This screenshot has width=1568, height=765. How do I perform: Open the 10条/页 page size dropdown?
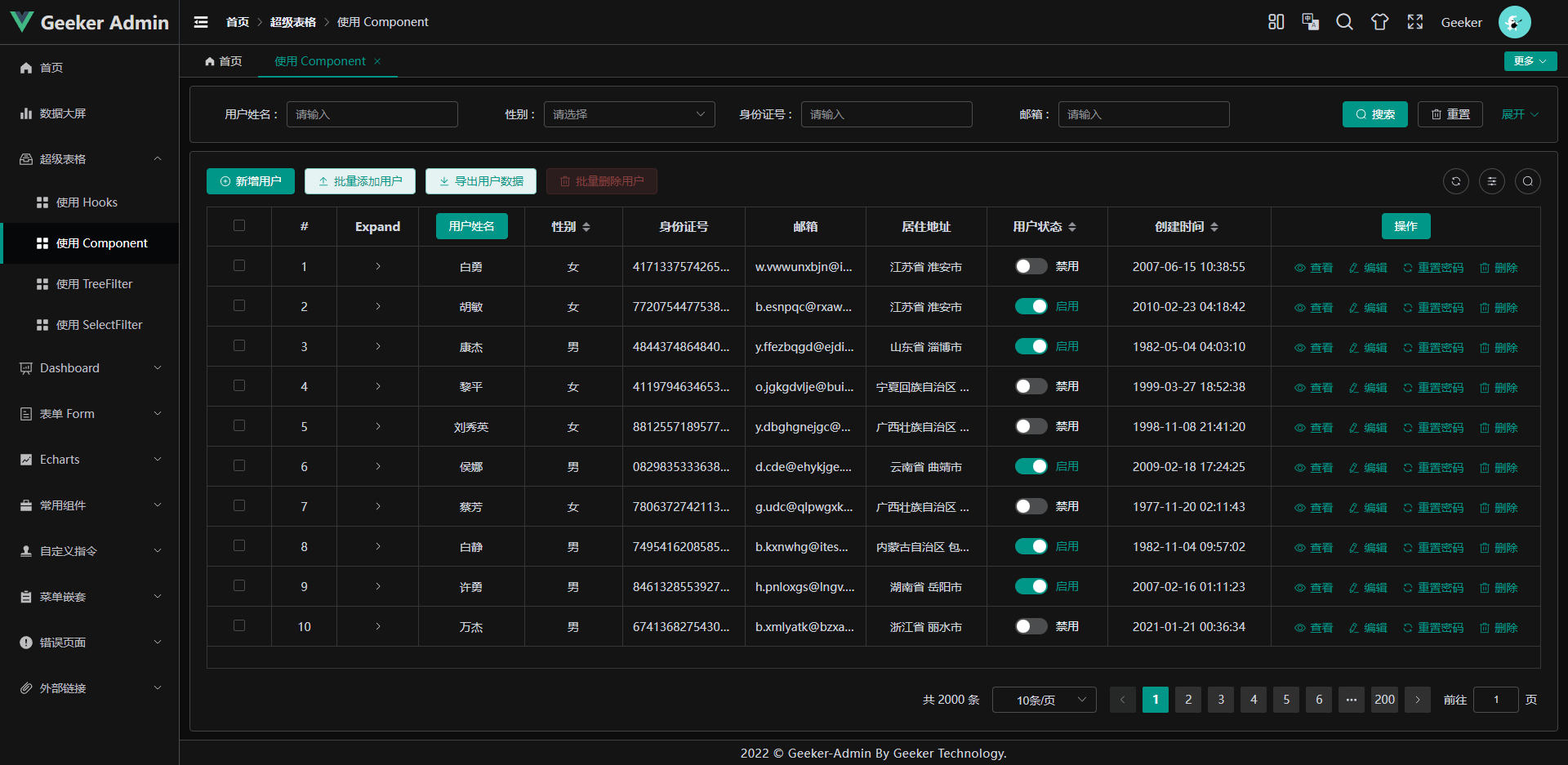(1044, 700)
